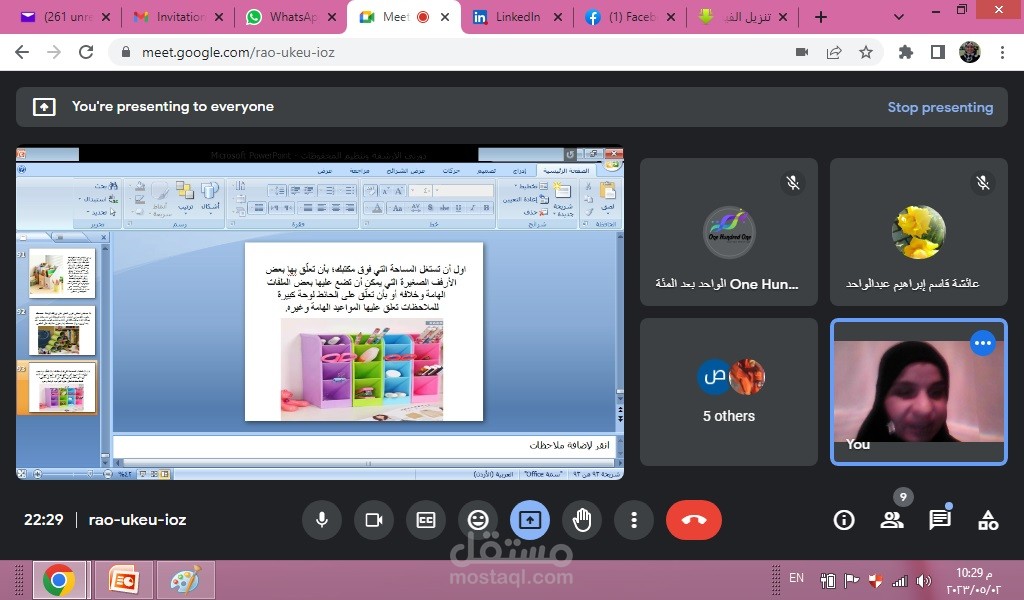Screen dimensions: 1024x600
Task: View site info via the lock icon
Action: [x=126, y=52]
